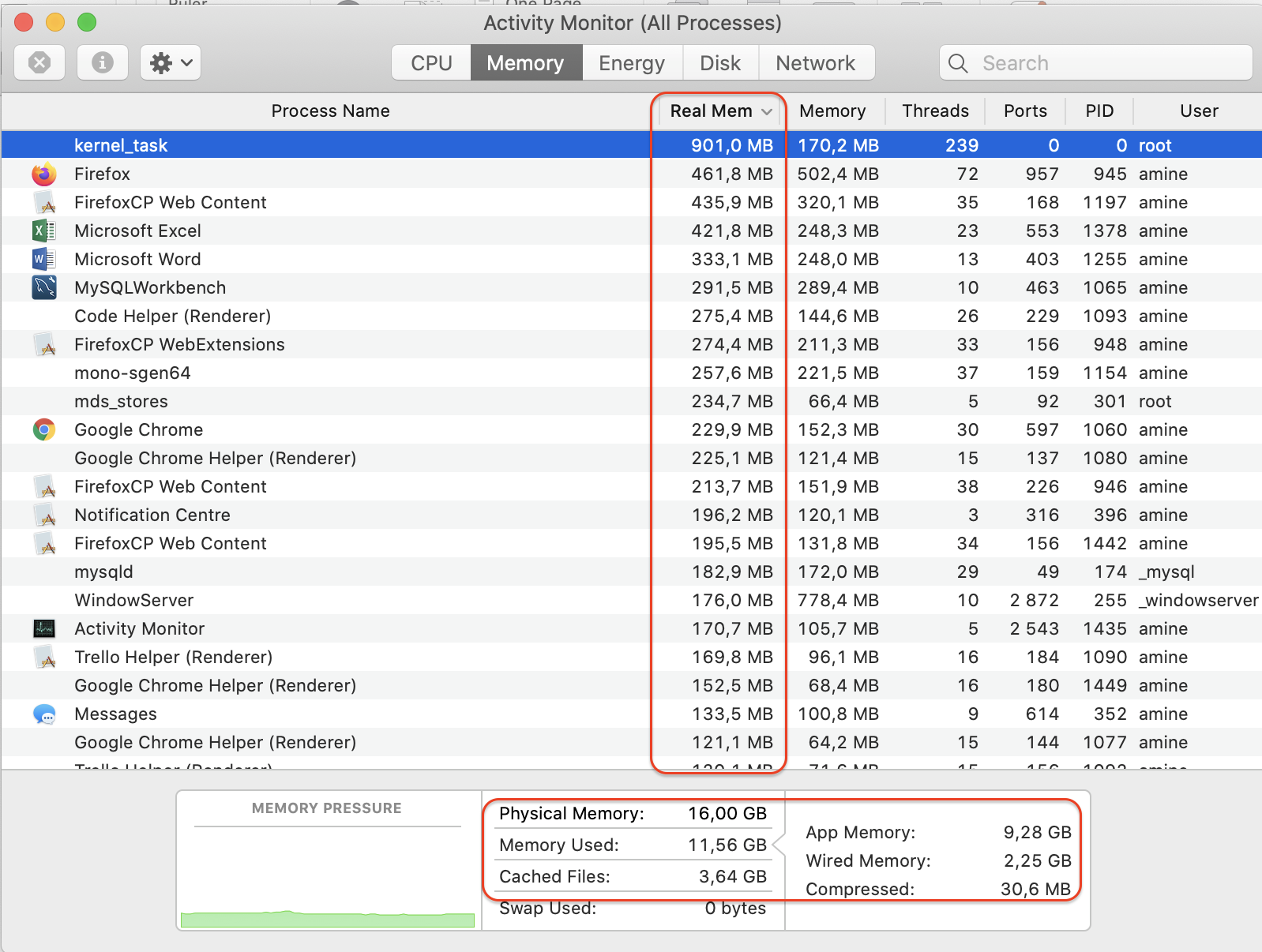Click the Activity Monitor process icon
This screenshot has width=1262, height=952.
click(44, 629)
